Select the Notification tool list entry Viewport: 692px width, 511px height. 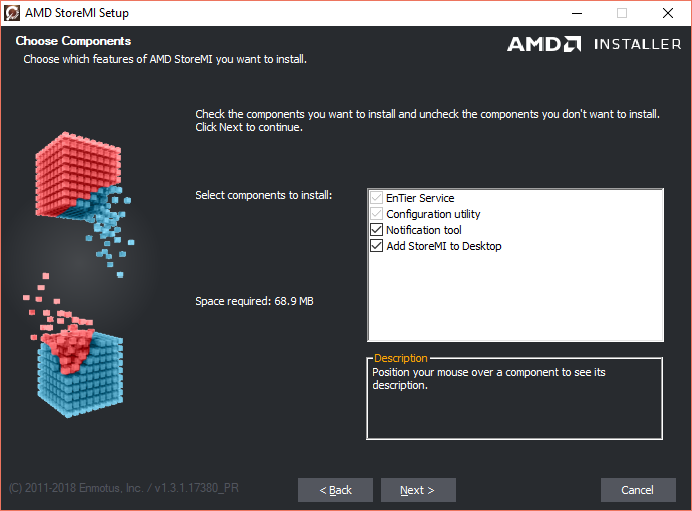click(424, 230)
